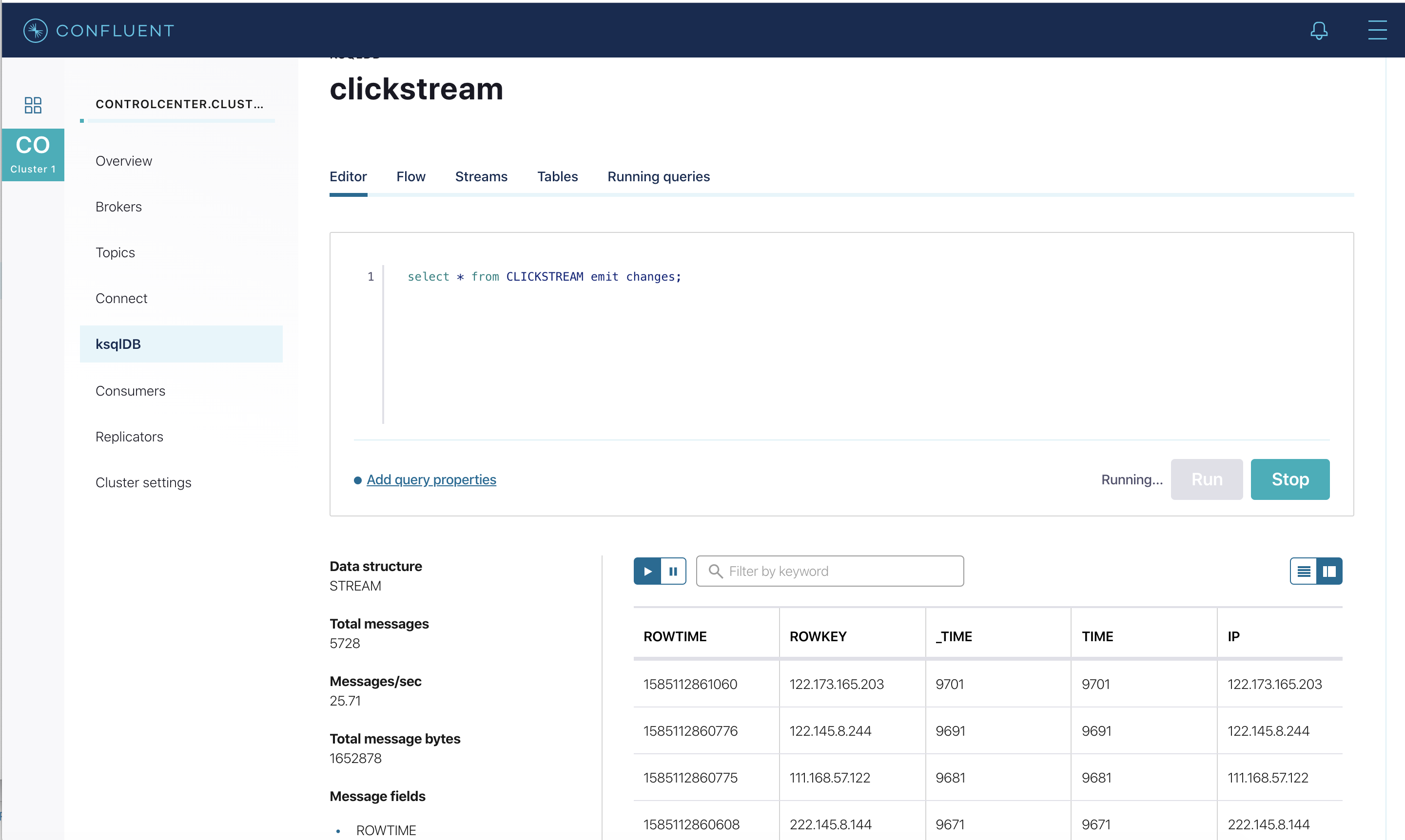This screenshot has height=840, width=1405.
Task: Click the CO cluster icon
Action: coord(34,156)
